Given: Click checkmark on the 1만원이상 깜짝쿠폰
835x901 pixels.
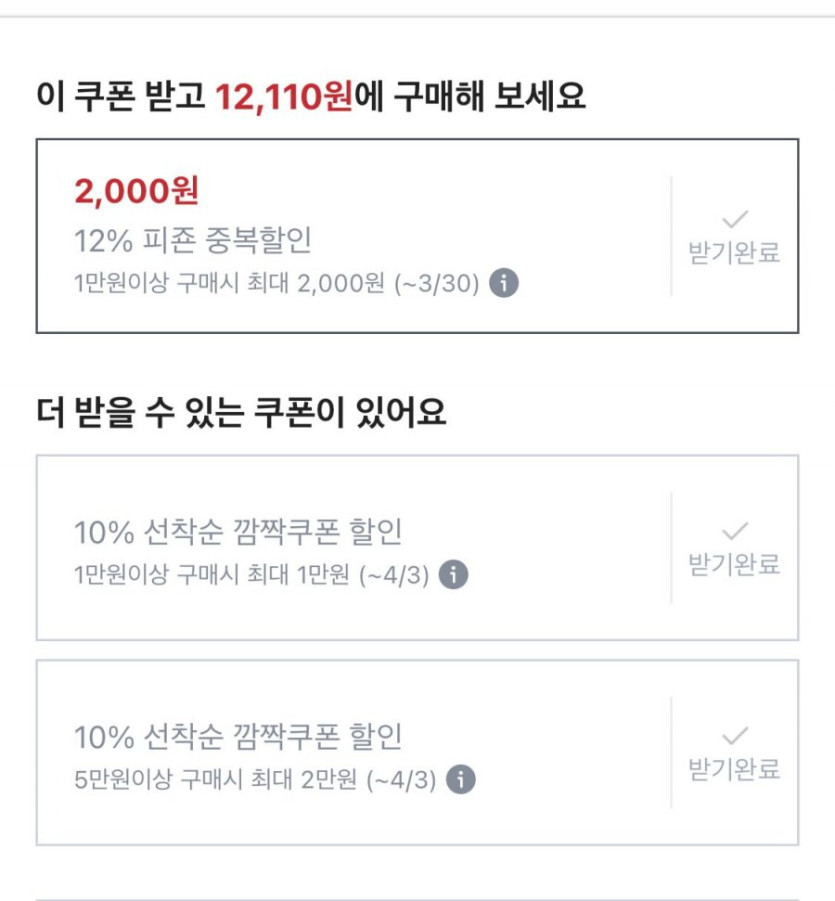Looking at the screenshot, I should tap(735, 531).
